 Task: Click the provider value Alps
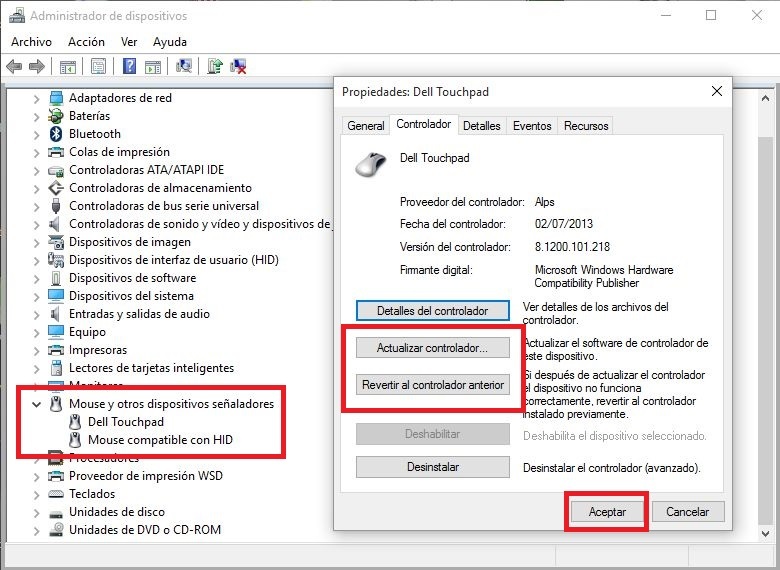[544, 202]
